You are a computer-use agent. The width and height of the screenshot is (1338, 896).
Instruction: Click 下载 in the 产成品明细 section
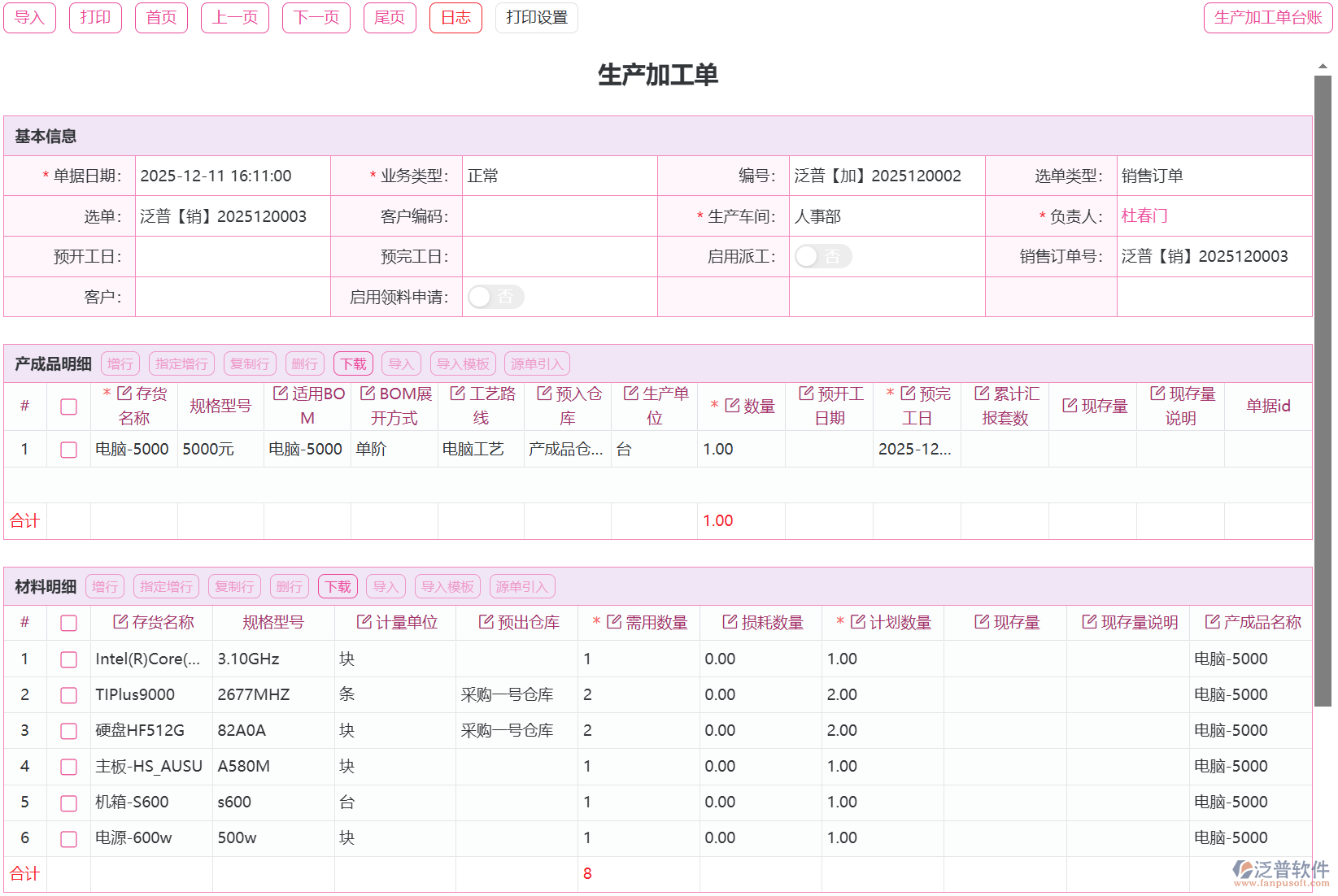[x=353, y=363]
